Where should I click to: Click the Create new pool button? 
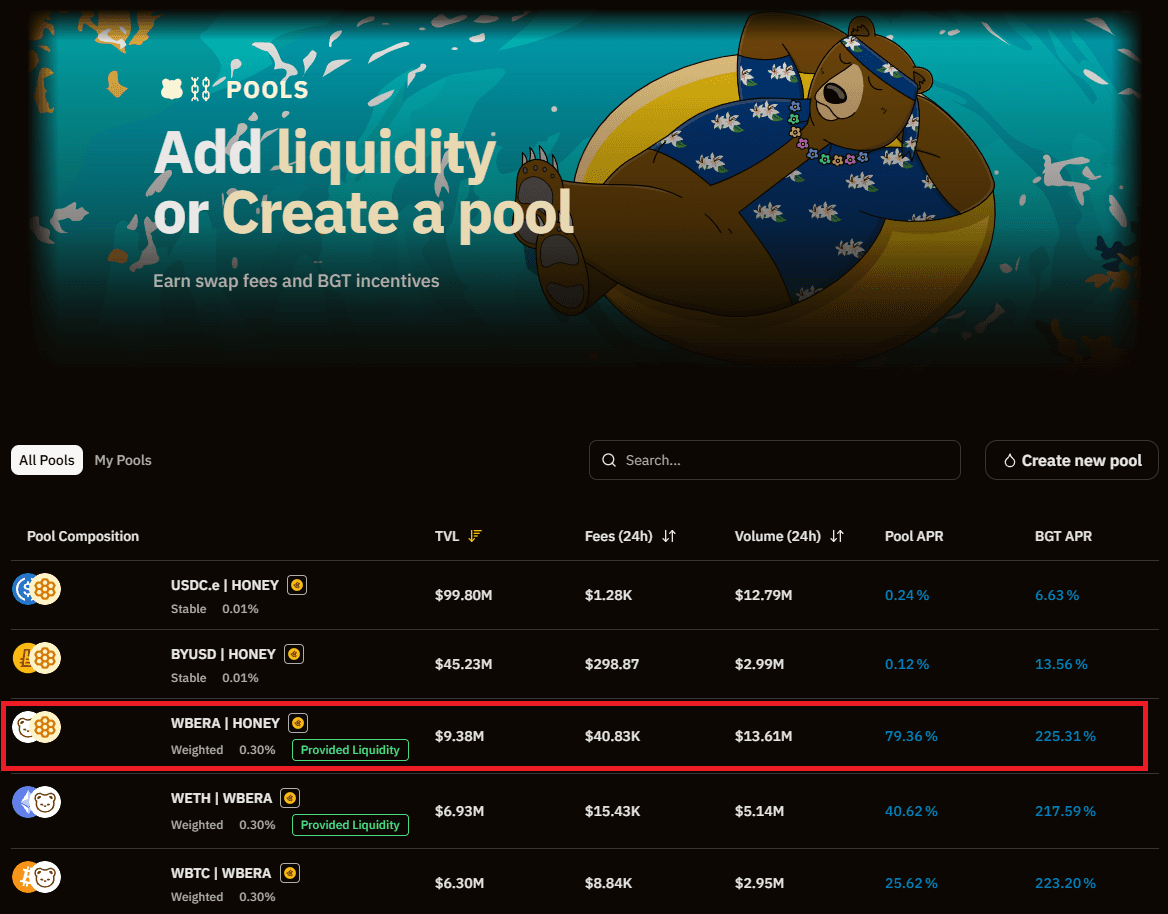pyautogui.click(x=1072, y=460)
